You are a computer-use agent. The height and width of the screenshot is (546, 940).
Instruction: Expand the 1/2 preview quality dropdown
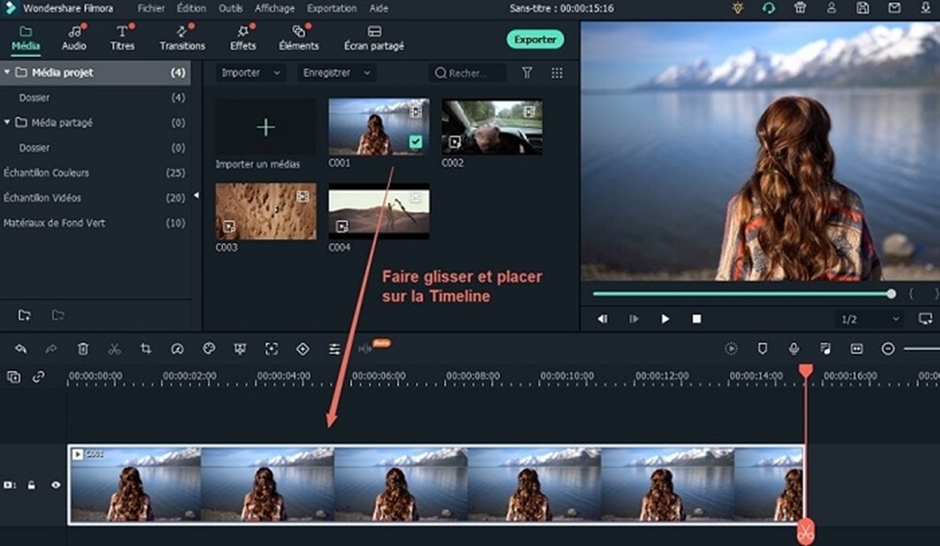pos(869,319)
